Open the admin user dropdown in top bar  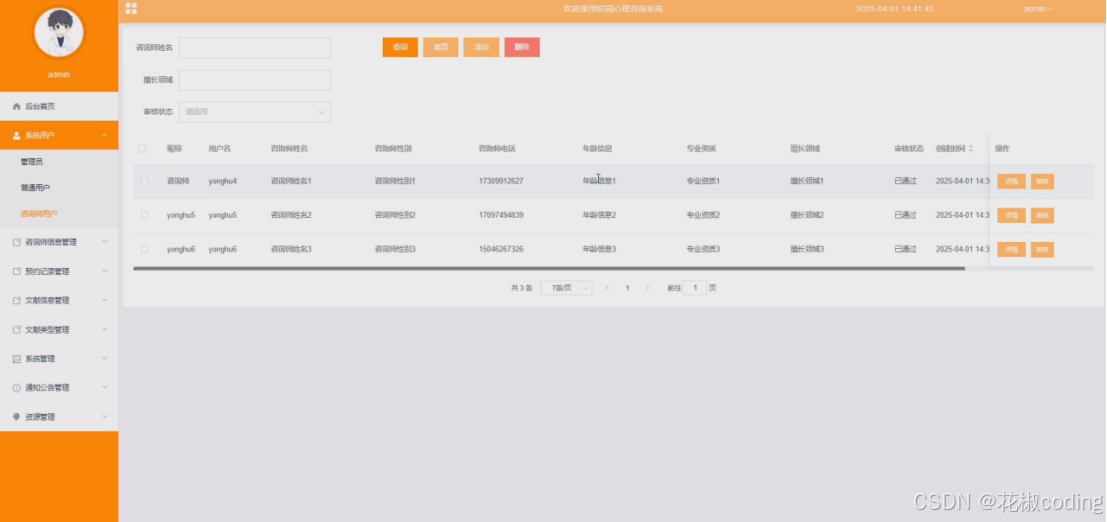tap(1038, 9)
